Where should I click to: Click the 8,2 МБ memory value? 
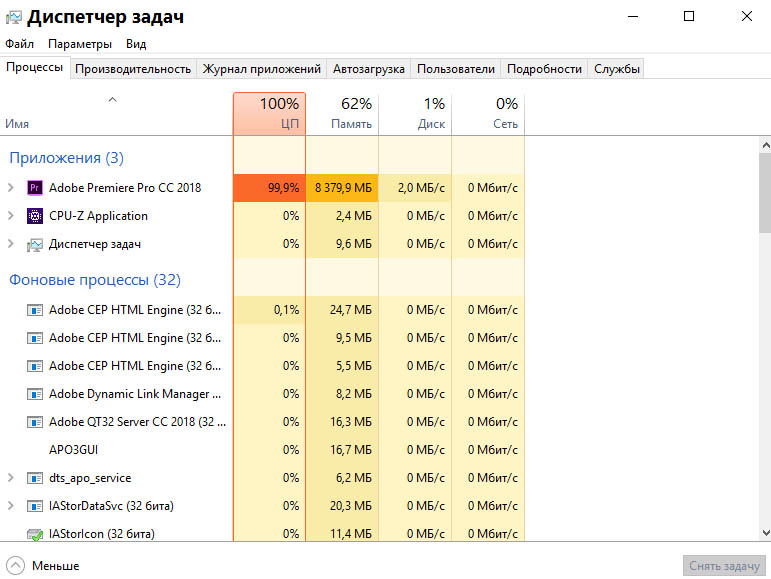click(354, 394)
